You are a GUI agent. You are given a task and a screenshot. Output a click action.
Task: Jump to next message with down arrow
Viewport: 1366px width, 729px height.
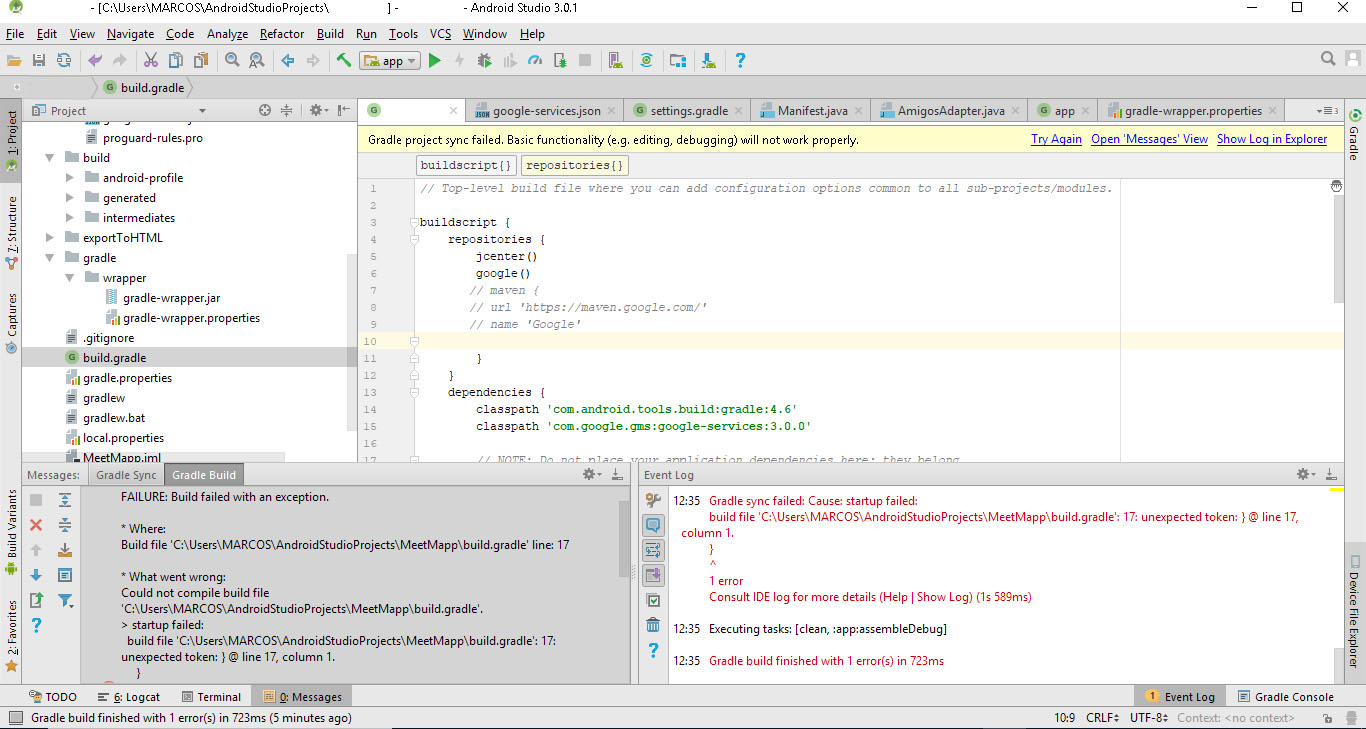pos(36,575)
